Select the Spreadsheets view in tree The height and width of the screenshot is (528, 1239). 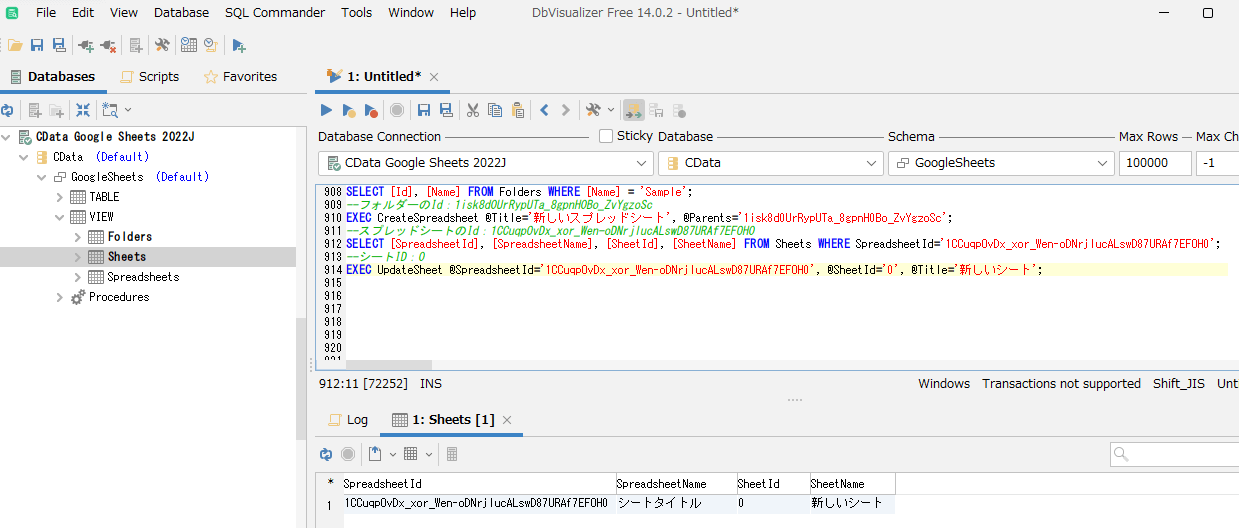click(x=142, y=277)
